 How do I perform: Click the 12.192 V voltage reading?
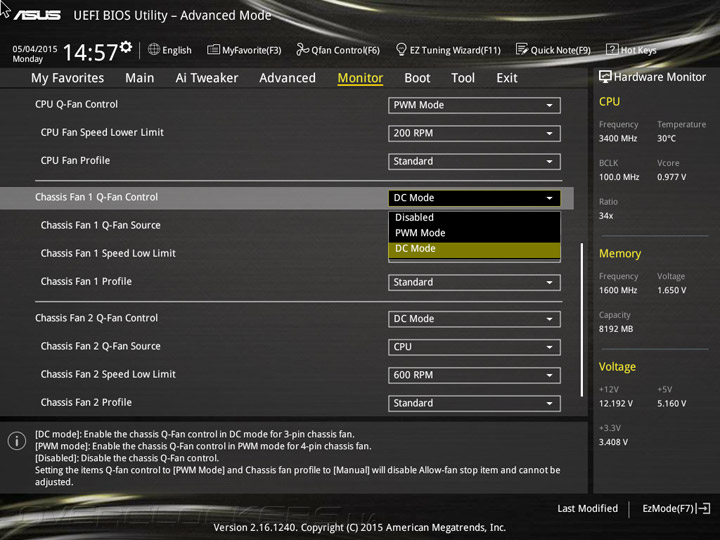point(616,403)
